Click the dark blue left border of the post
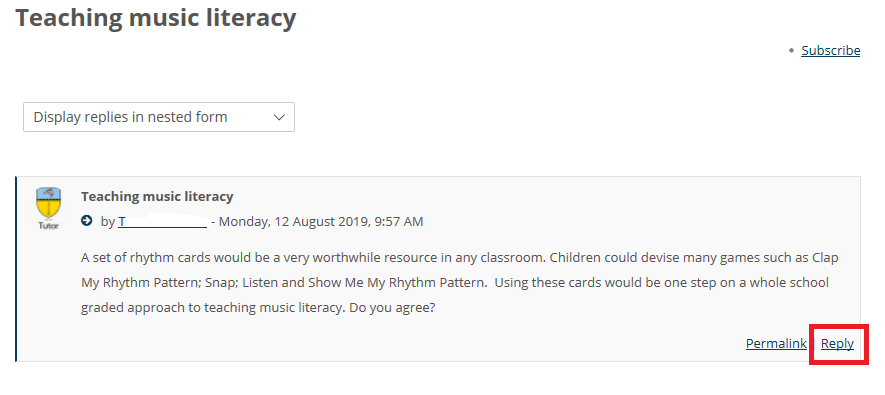The height and width of the screenshot is (395, 885). click(16, 269)
